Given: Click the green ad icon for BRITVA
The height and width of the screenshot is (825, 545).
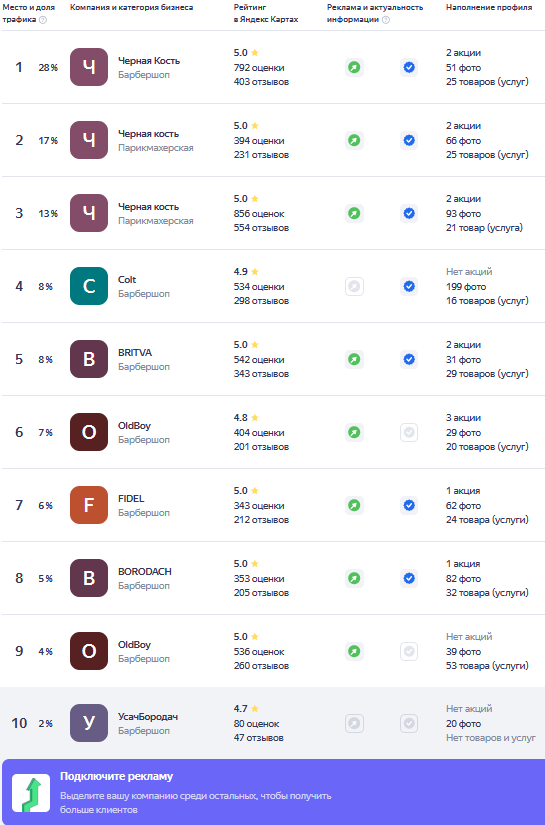Looking at the screenshot, I should coord(355,359).
